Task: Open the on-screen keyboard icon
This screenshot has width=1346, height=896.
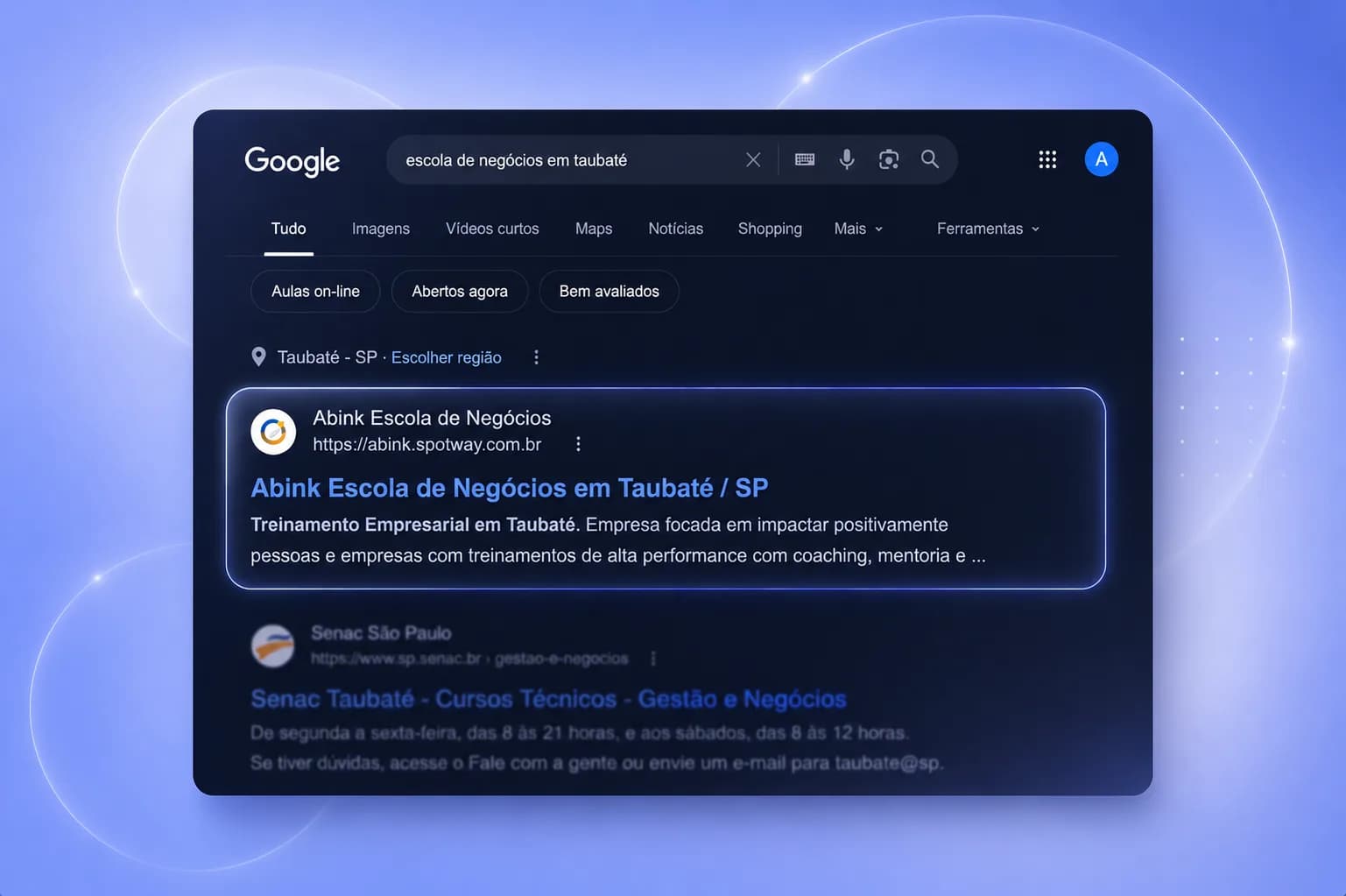Action: (805, 159)
